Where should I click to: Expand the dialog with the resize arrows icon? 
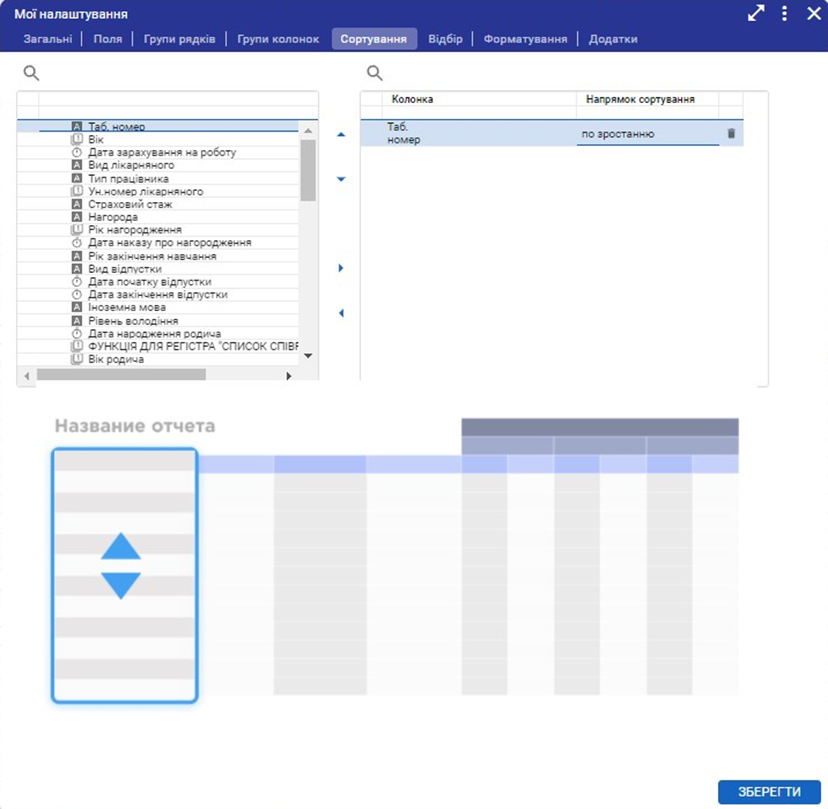(x=756, y=14)
